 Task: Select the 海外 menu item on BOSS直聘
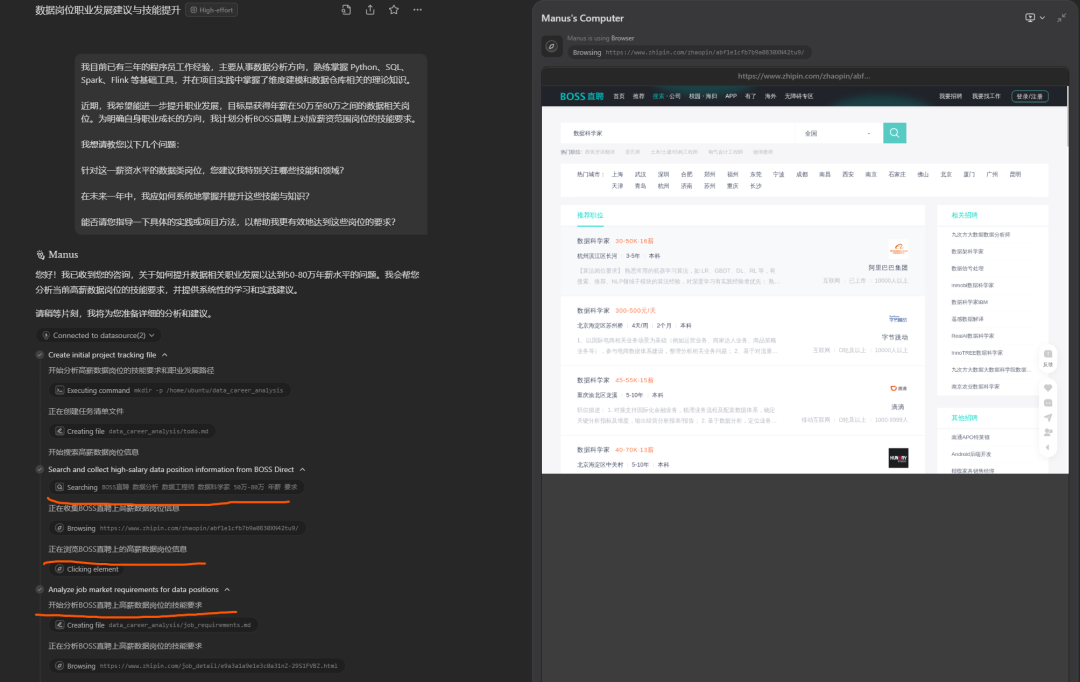(770, 96)
